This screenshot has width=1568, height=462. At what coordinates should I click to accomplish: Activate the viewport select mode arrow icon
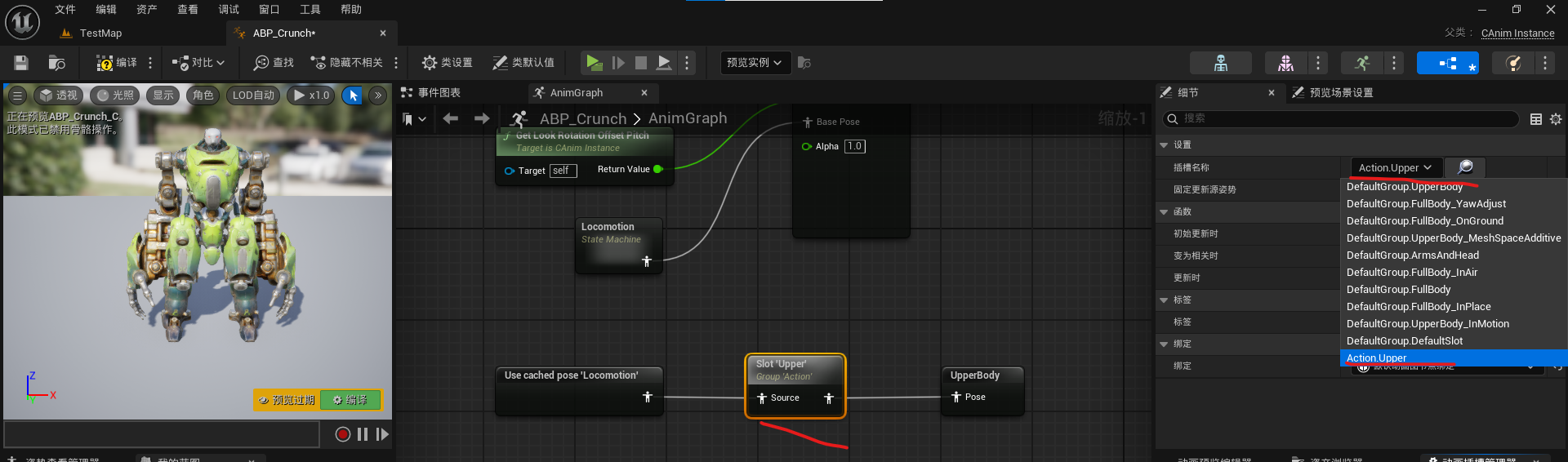click(354, 96)
